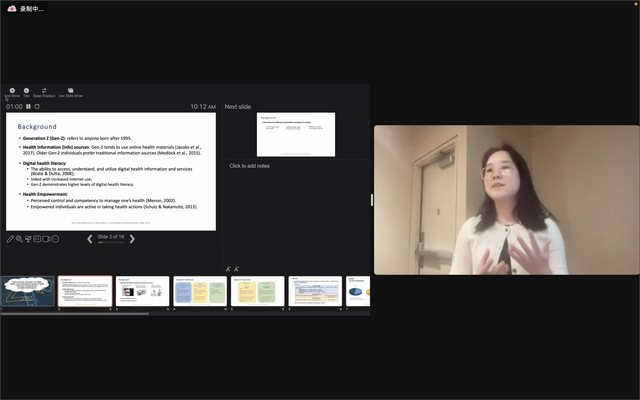Open the more options circle icon
Image resolution: width=640 pixels, height=400 pixels.
tap(56, 239)
